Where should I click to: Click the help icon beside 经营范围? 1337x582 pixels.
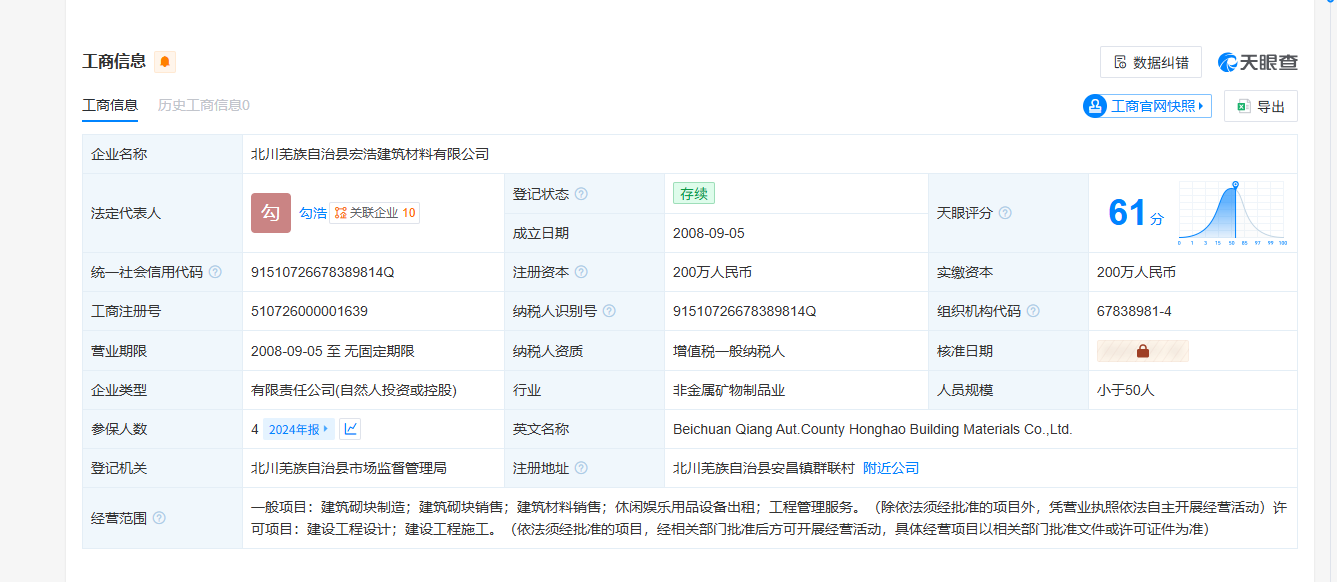click(159, 518)
